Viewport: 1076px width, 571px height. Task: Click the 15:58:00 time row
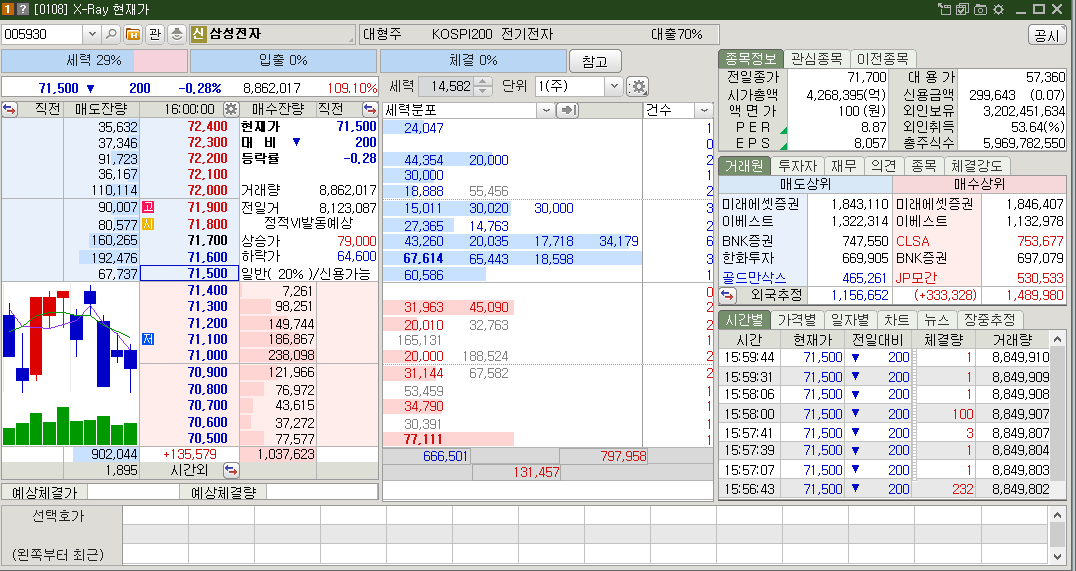[x=885, y=414]
